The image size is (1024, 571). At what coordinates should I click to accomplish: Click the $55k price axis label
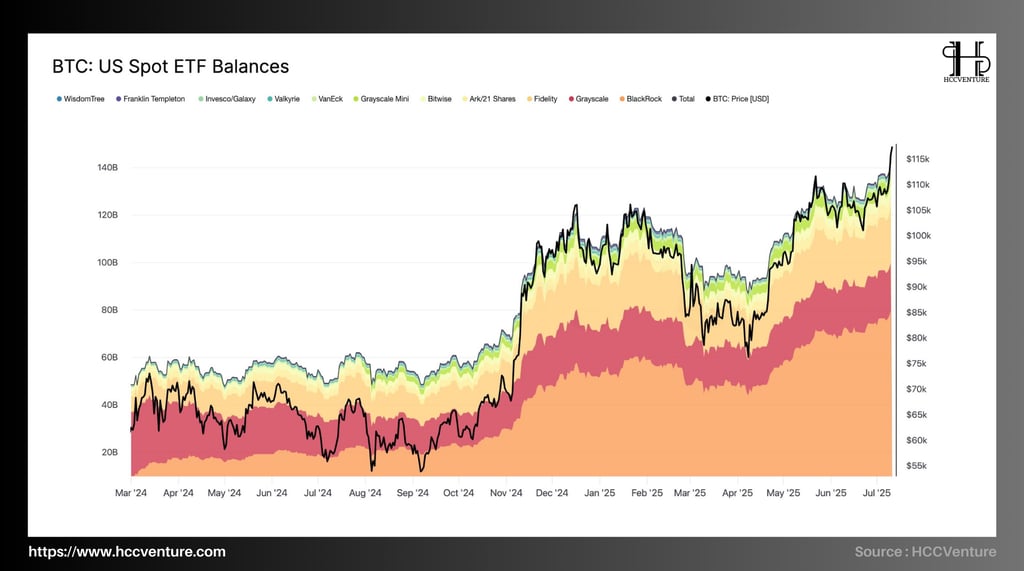coord(916,466)
